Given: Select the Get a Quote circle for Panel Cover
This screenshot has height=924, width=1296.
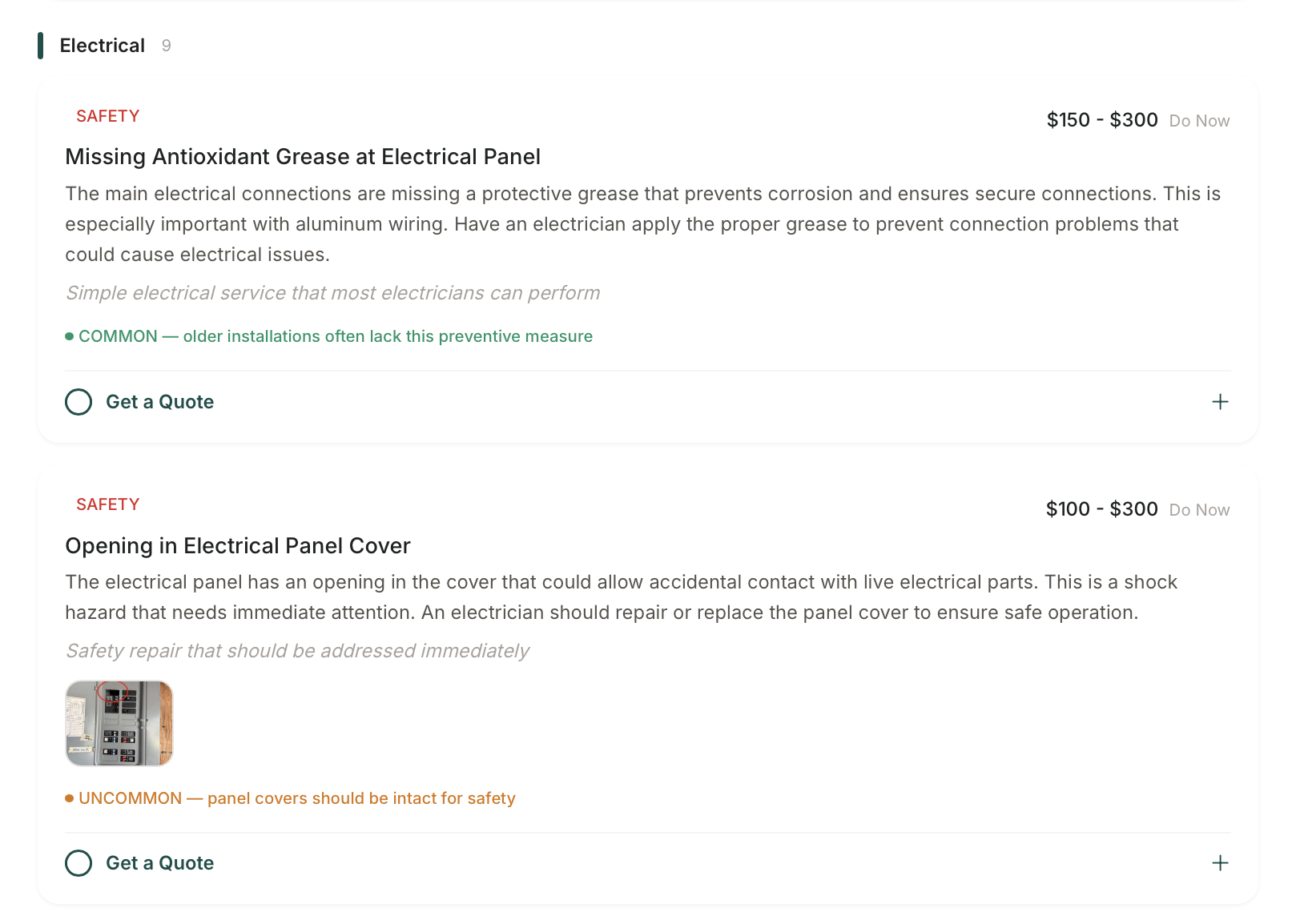Looking at the screenshot, I should click(x=78, y=863).
